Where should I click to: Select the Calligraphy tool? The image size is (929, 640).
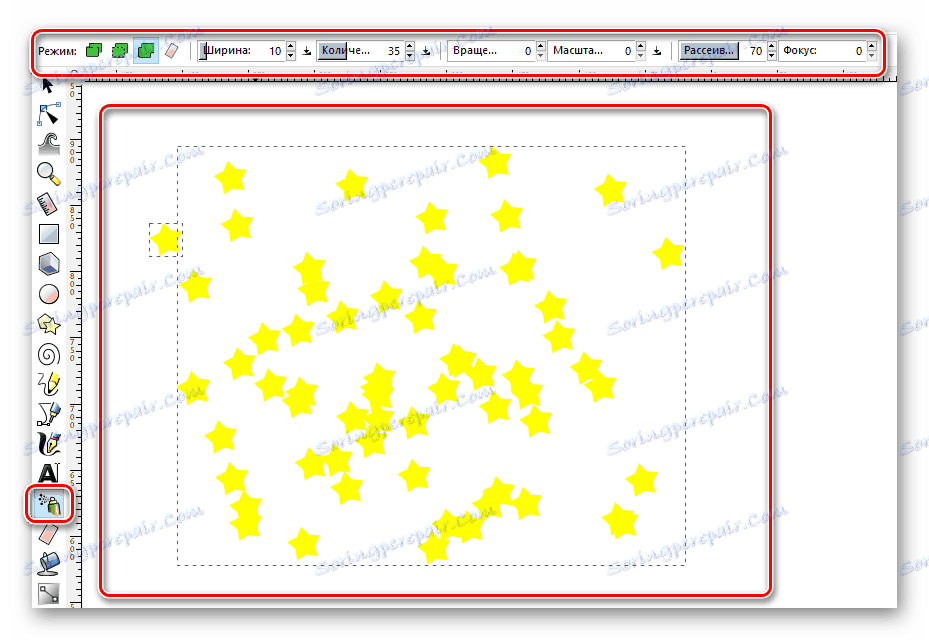(49, 444)
